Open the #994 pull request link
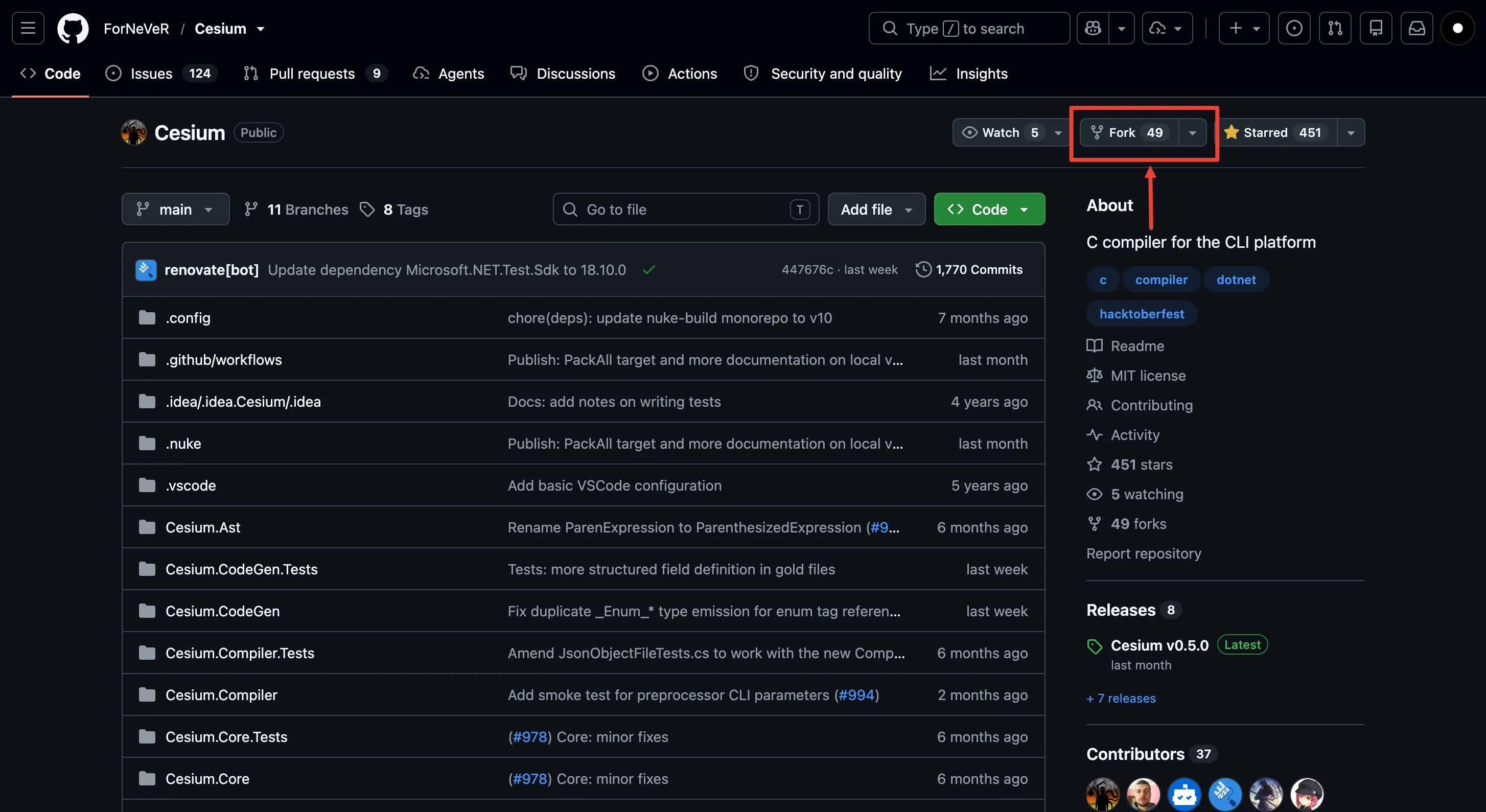The height and width of the screenshot is (812, 1486). (x=856, y=695)
